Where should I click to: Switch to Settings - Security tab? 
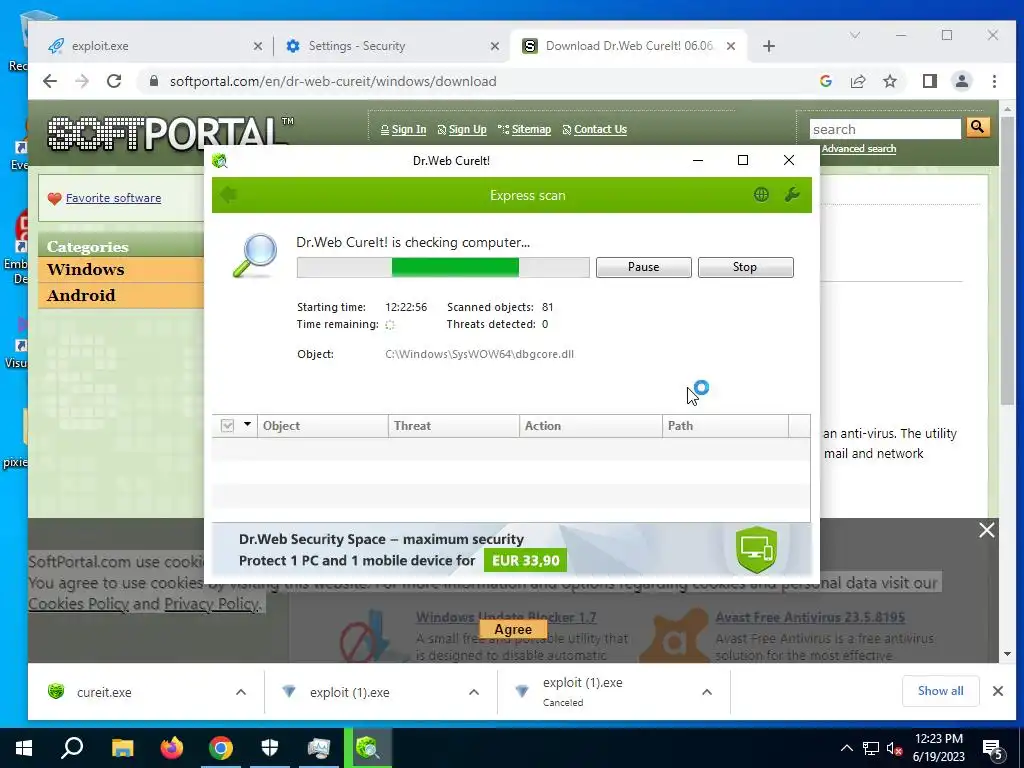(x=390, y=46)
